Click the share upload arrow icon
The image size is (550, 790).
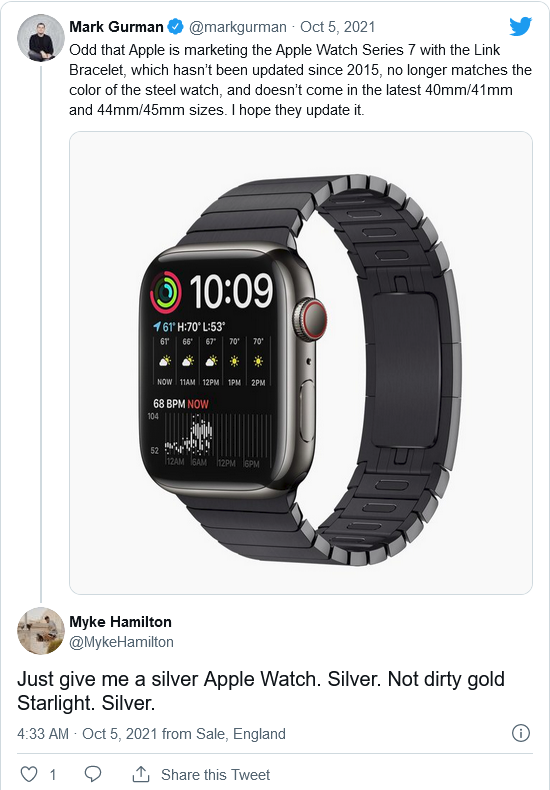pyautogui.click(x=141, y=774)
